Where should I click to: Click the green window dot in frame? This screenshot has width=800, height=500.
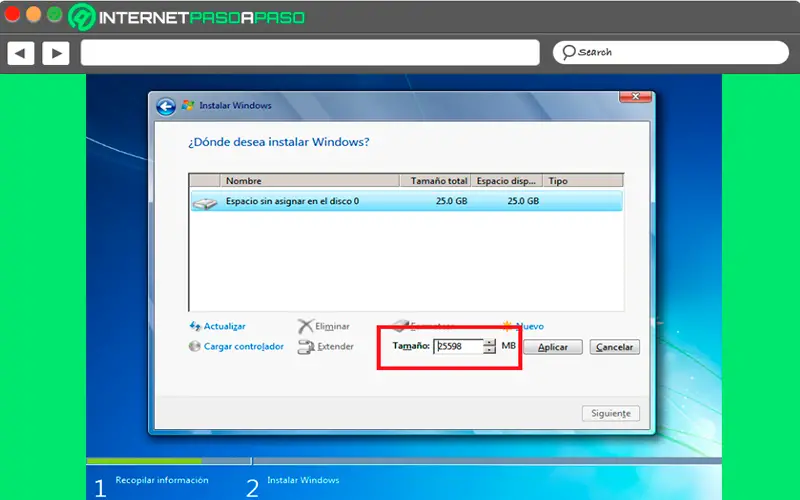(55, 14)
